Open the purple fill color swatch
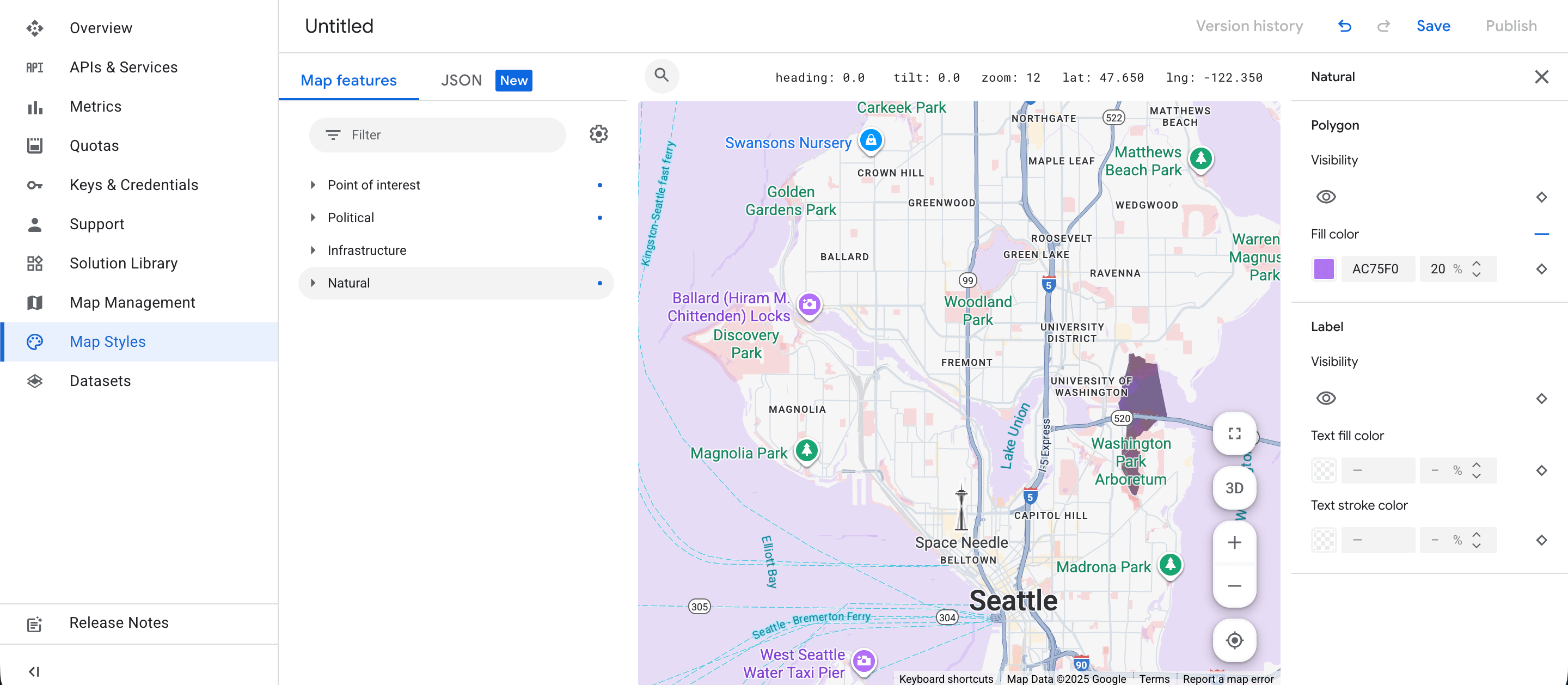Viewport: 1568px width, 685px height. (x=1324, y=268)
